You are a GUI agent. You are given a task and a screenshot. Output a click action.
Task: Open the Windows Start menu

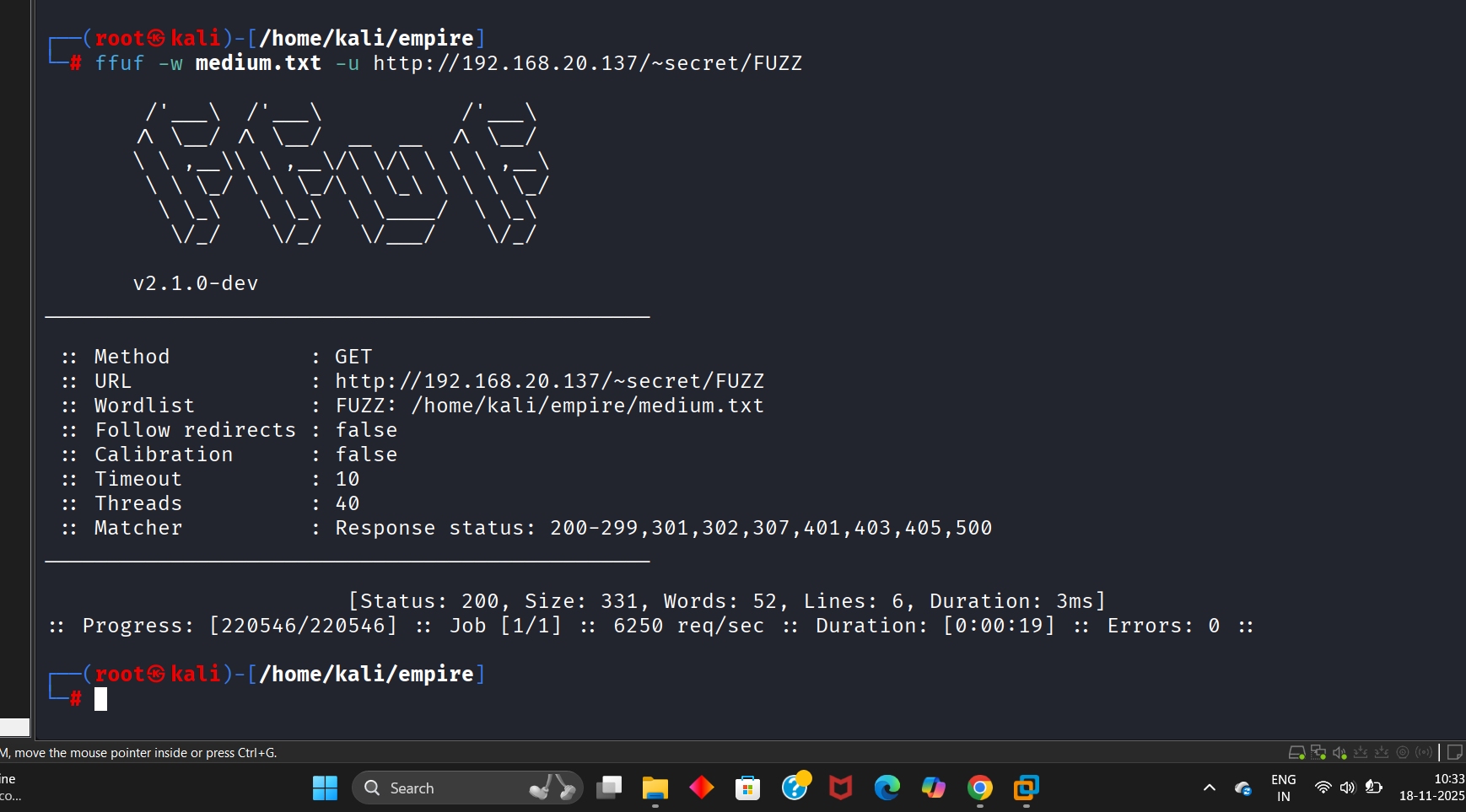[x=325, y=788]
